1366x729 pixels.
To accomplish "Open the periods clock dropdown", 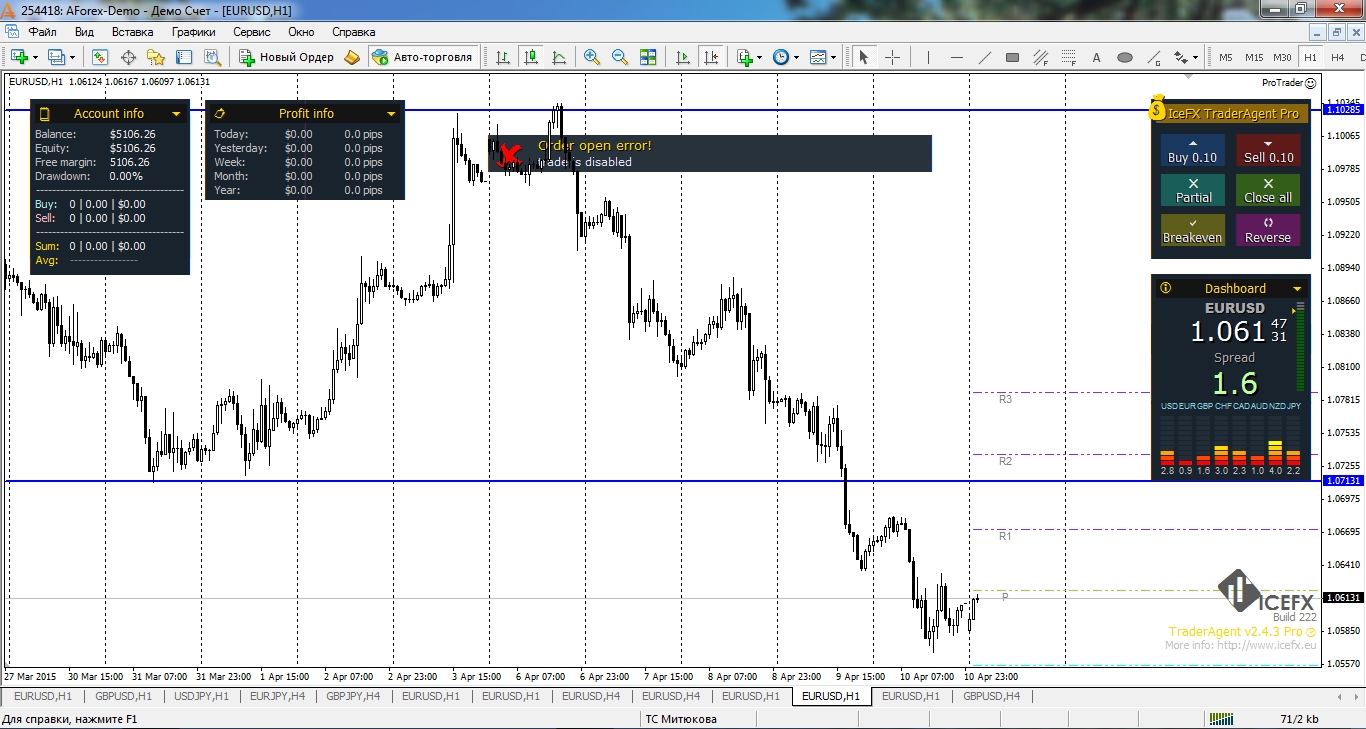I will pos(796,57).
